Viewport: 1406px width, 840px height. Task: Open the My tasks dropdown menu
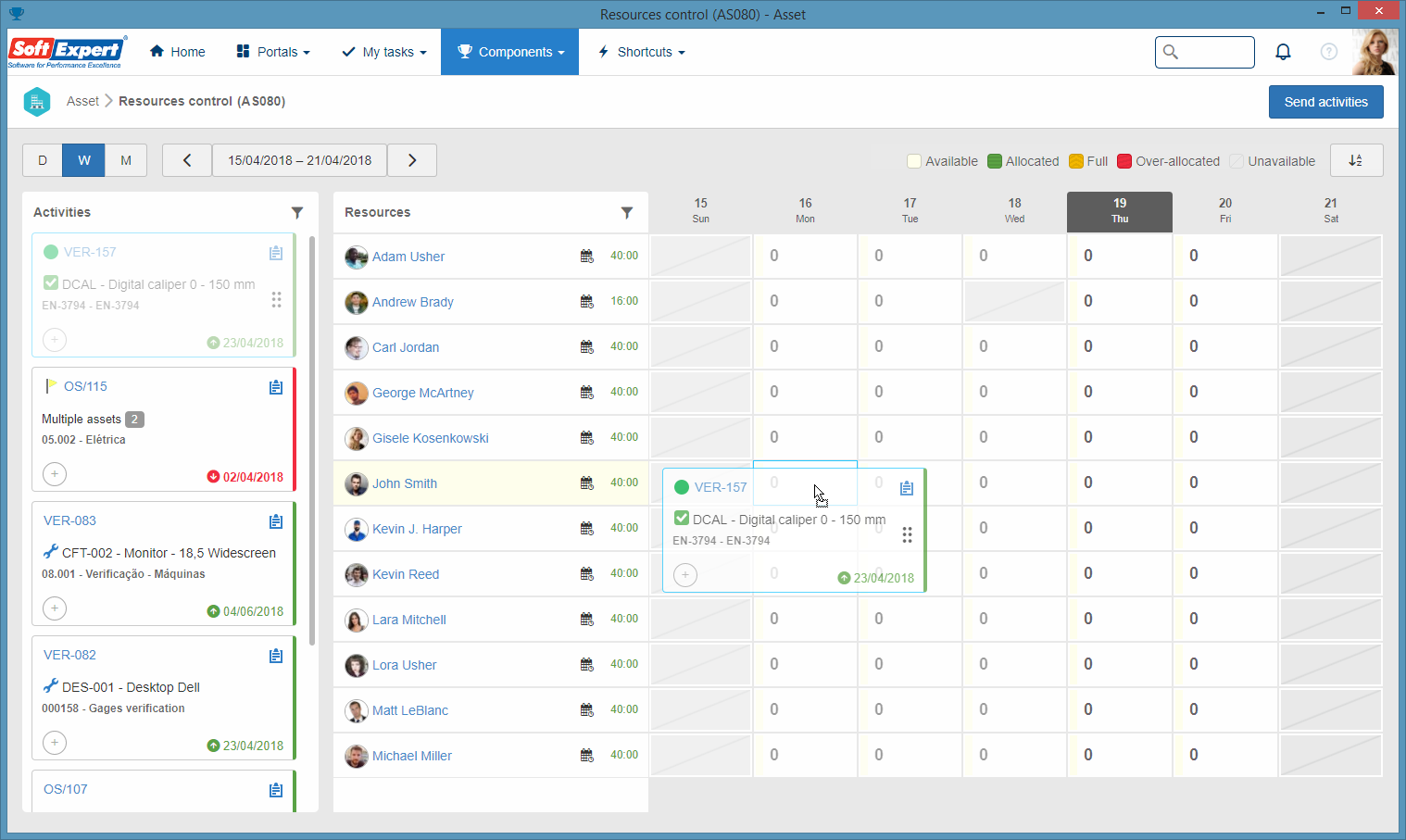coord(384,52)
